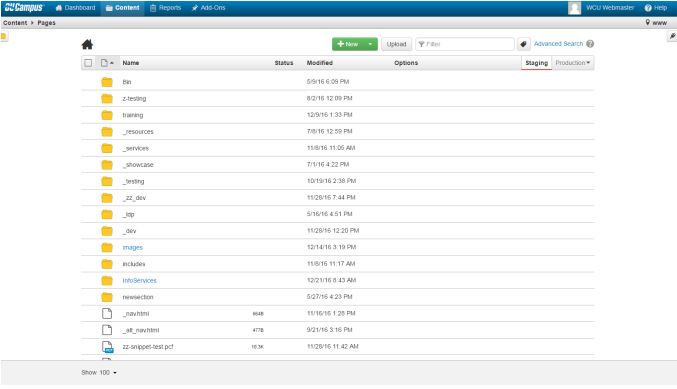The height and width of the screenshot is (389, 677).
Task: Open the Dashboard menu
Action: [x=76, y=8]
